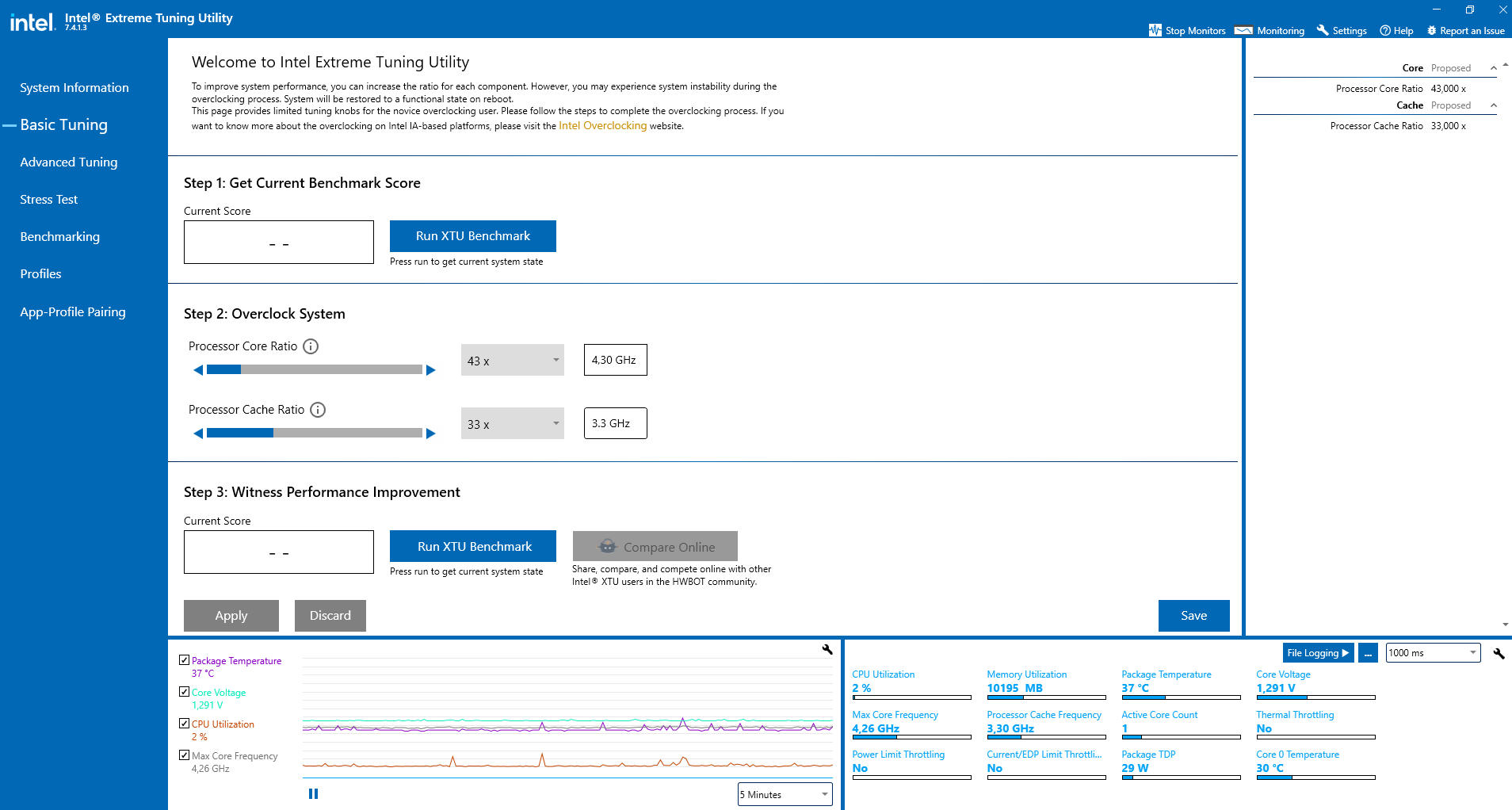Disable CPU Utilization graph checkbox
Viewport: 1512px width, 810px height.
click(184, 724)
